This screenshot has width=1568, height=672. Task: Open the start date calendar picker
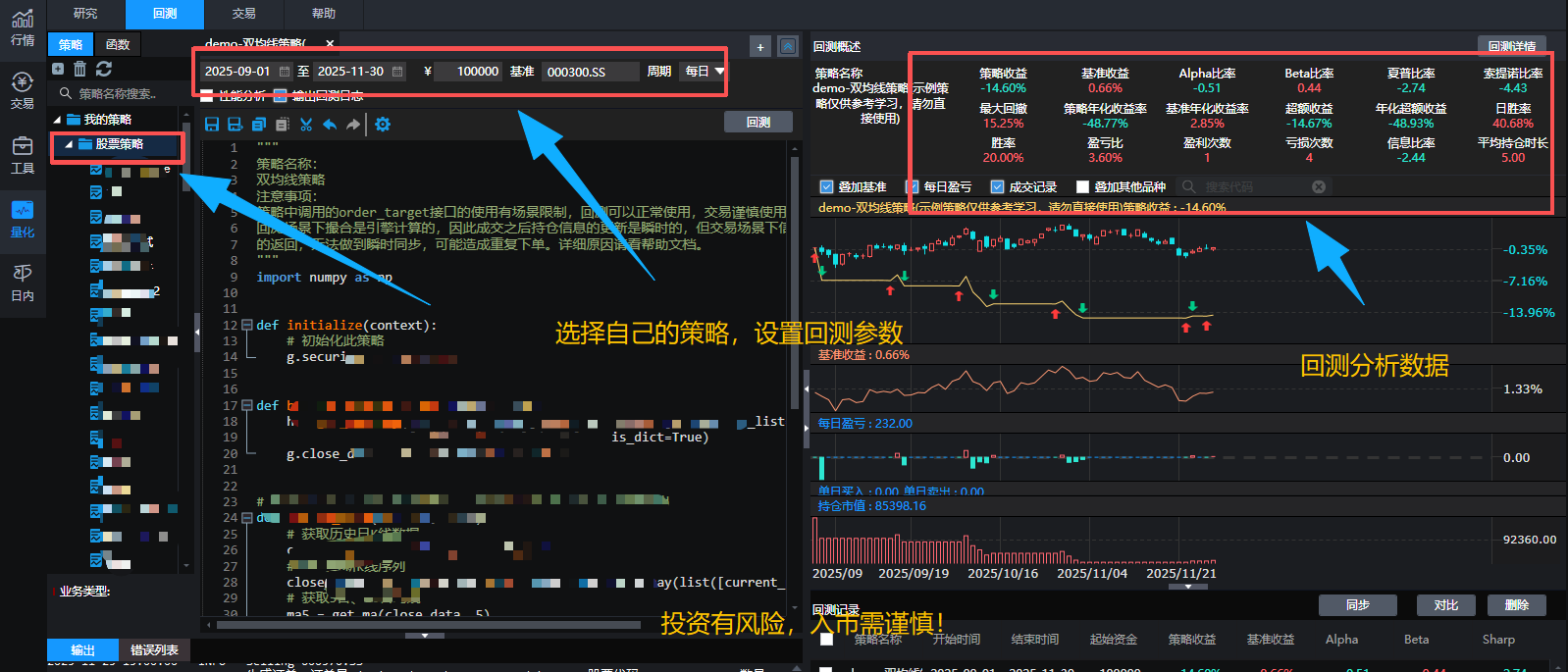click(285, 72)
